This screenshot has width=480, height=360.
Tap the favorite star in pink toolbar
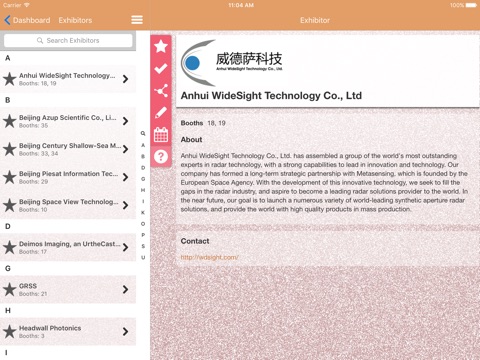pyautogui.click(x=161, y=46)
